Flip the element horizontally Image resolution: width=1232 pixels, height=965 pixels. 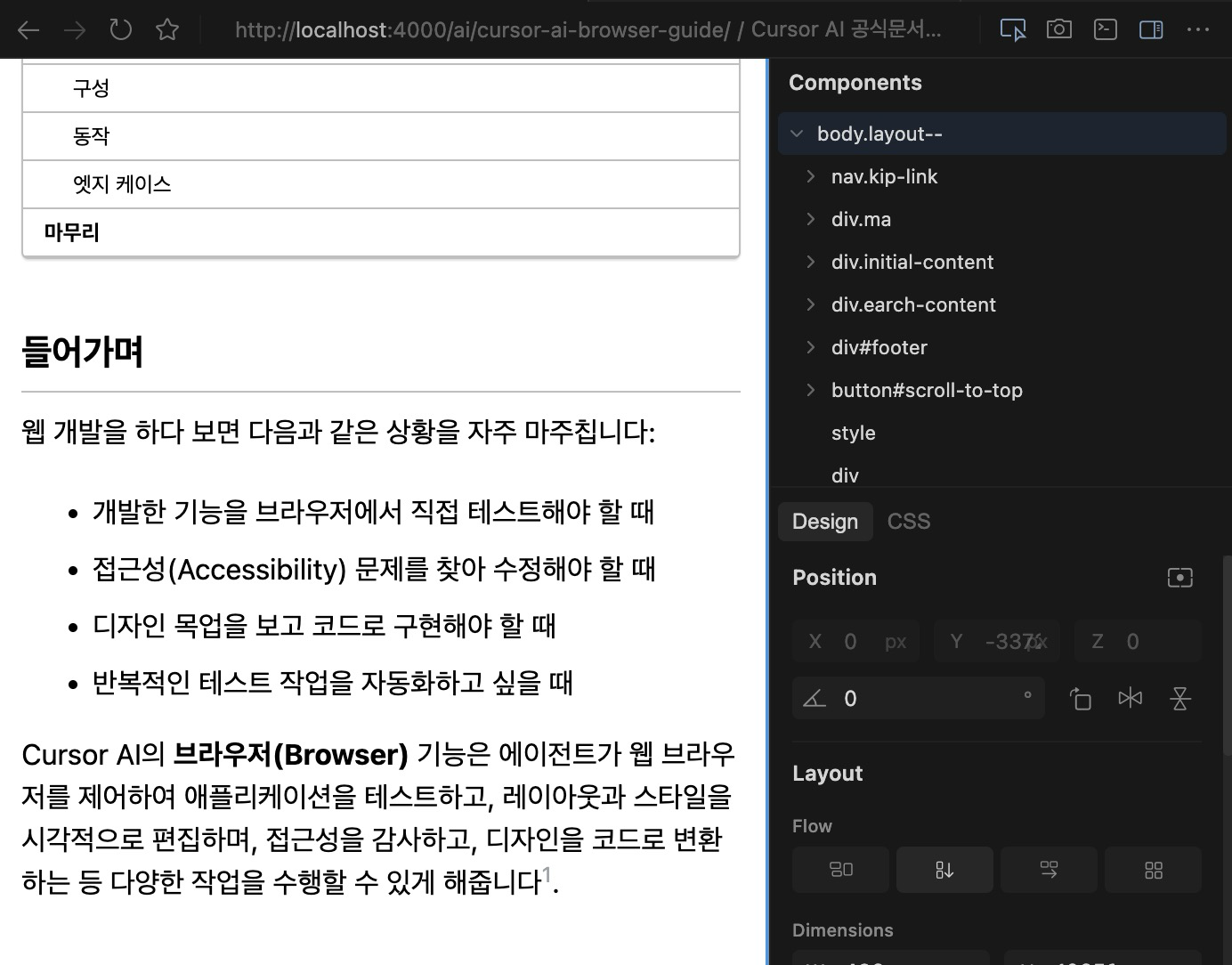1131,698
